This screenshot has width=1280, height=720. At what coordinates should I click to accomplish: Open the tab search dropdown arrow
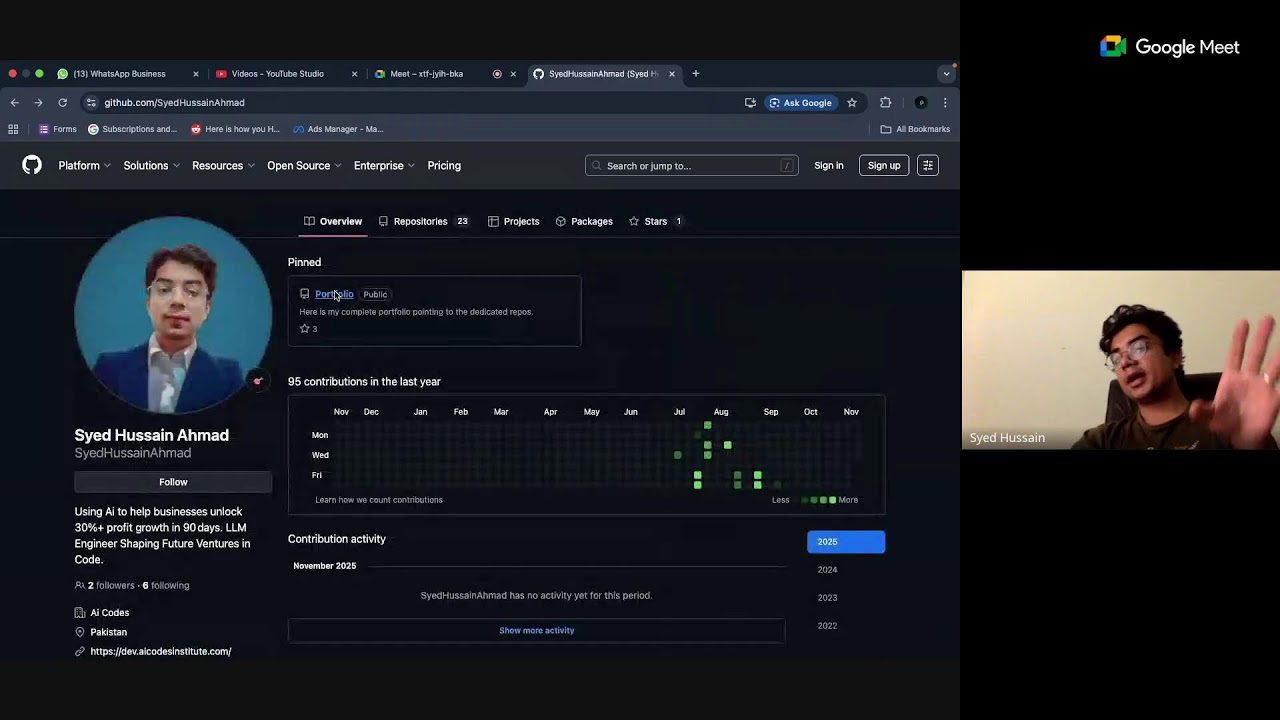pyautogui.click(x=946, y=74)
